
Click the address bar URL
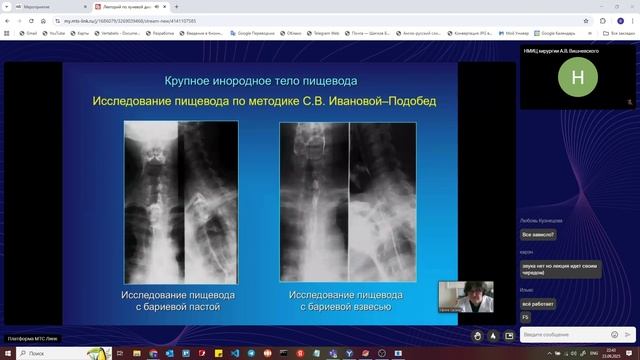point(130,21)
